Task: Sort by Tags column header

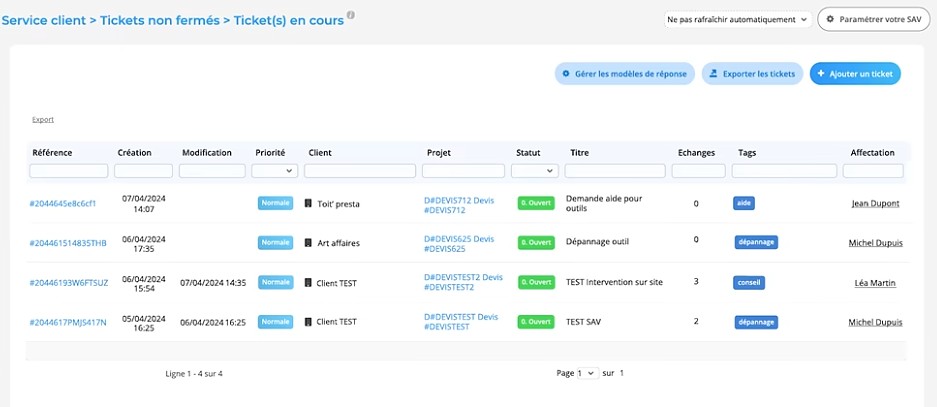Action: (747, 153)
